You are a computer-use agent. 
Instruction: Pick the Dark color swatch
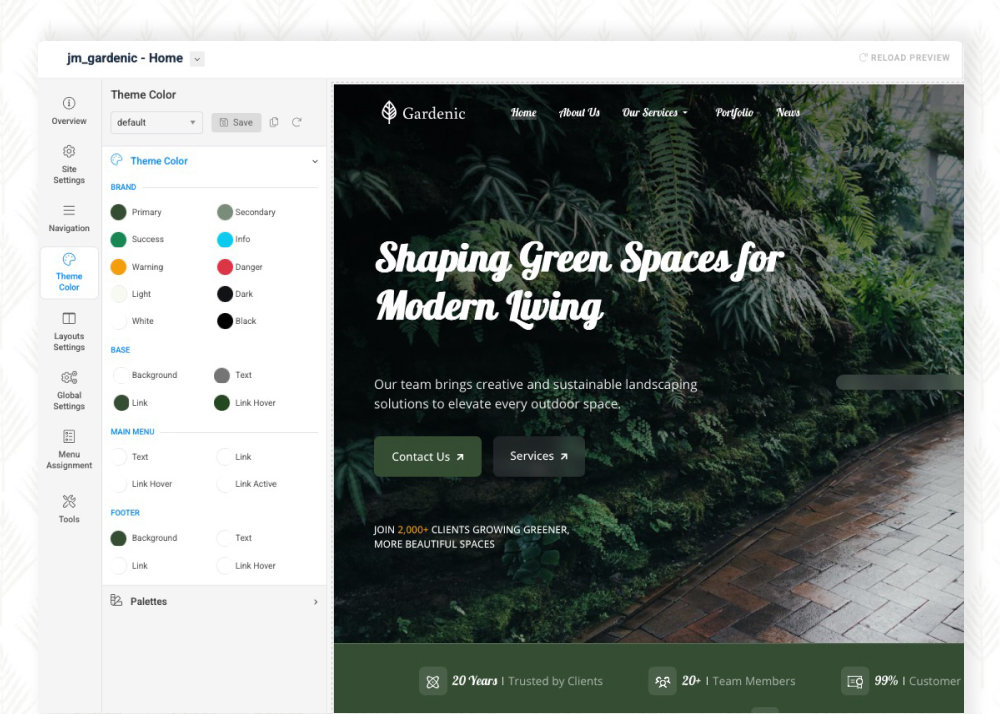point(224,294)
